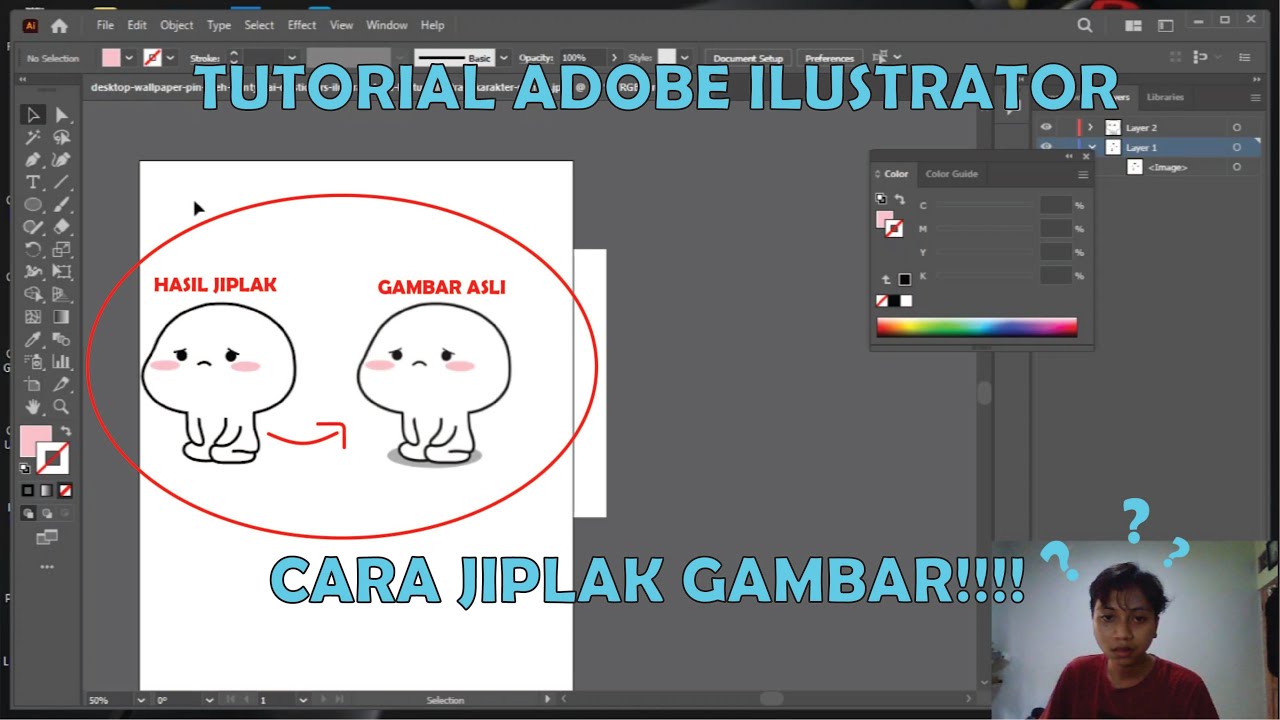
Task: Open Layers panel options menu
Action: click(x=1256, y=97)
